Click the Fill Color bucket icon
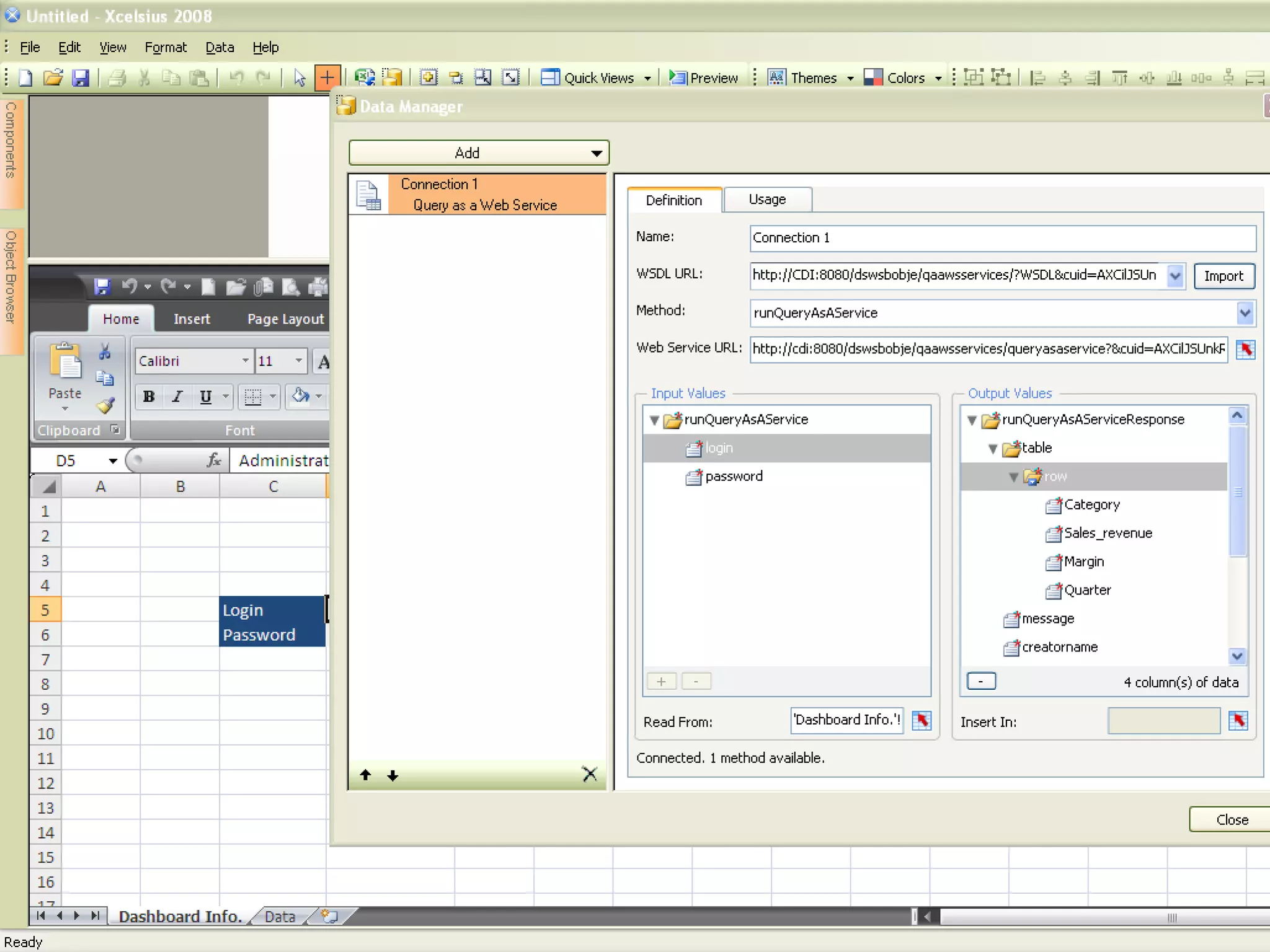Image resolution: width=1270 pixels, height=952 pixels. click(300, 395)
